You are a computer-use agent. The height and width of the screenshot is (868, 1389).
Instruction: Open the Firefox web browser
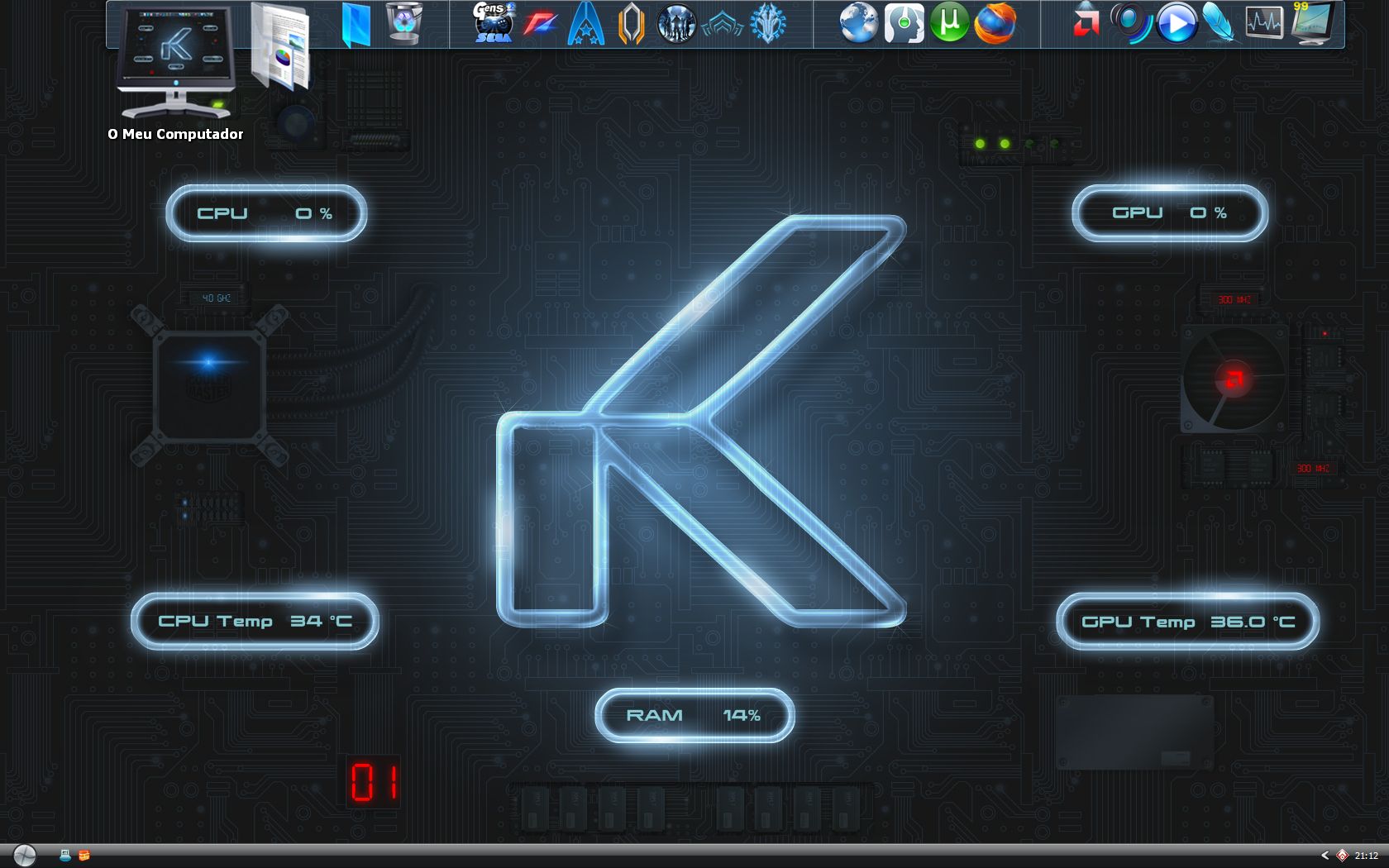[996, 24]
